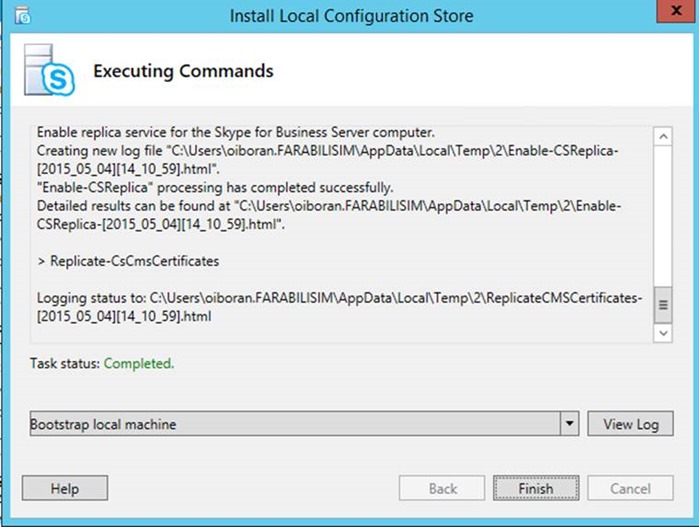Expand the Bootstrap local machine dropdown arrow

(x=569, y=424)
